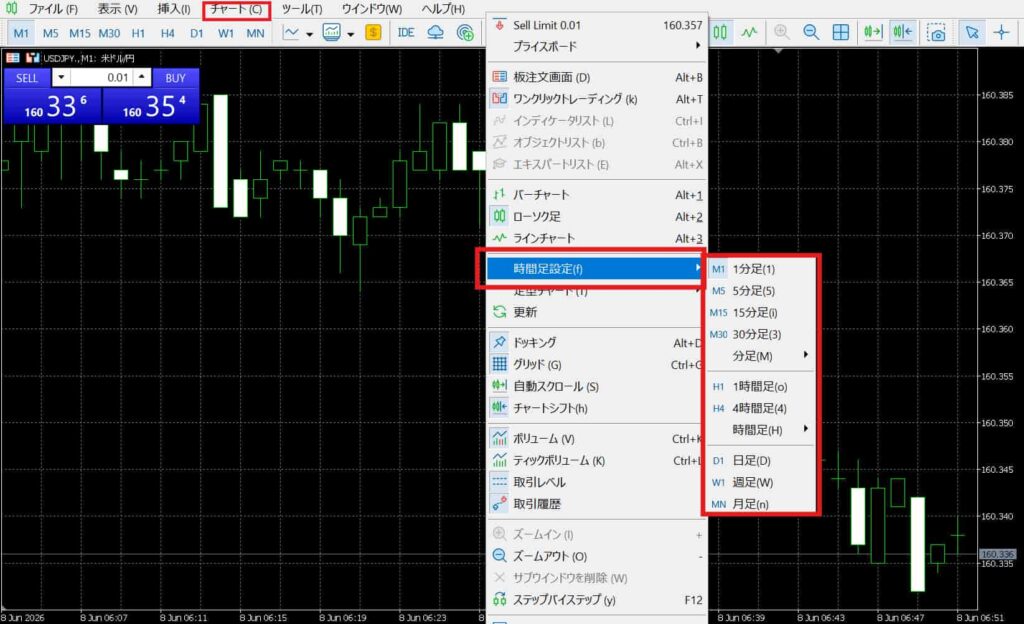Image resolution: width=1024 pixels, height=624 pixels.
Task: Toggle the grid icon in the toolbar
Action: (840, 32)
